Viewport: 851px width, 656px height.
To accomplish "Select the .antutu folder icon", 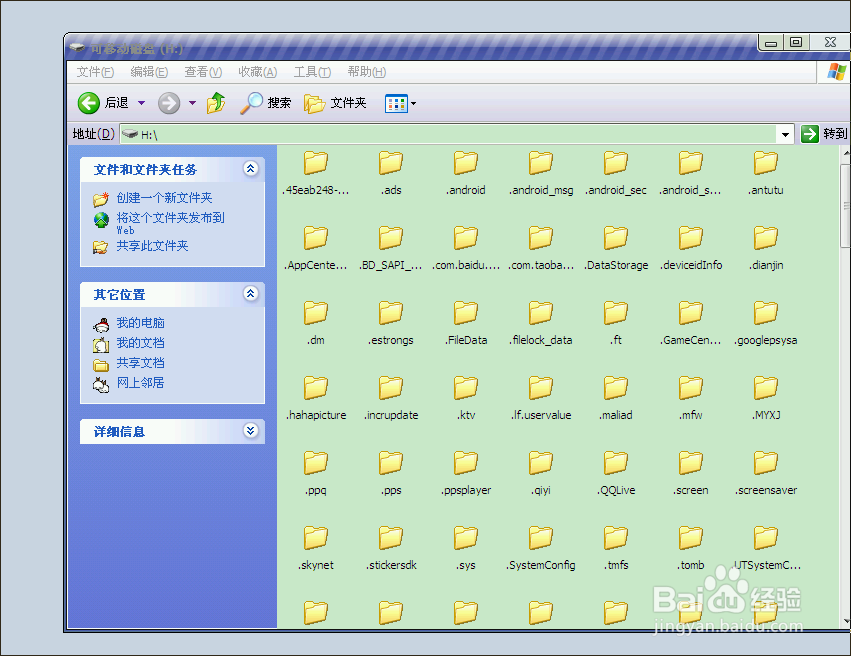I will (x=766, y=163).
